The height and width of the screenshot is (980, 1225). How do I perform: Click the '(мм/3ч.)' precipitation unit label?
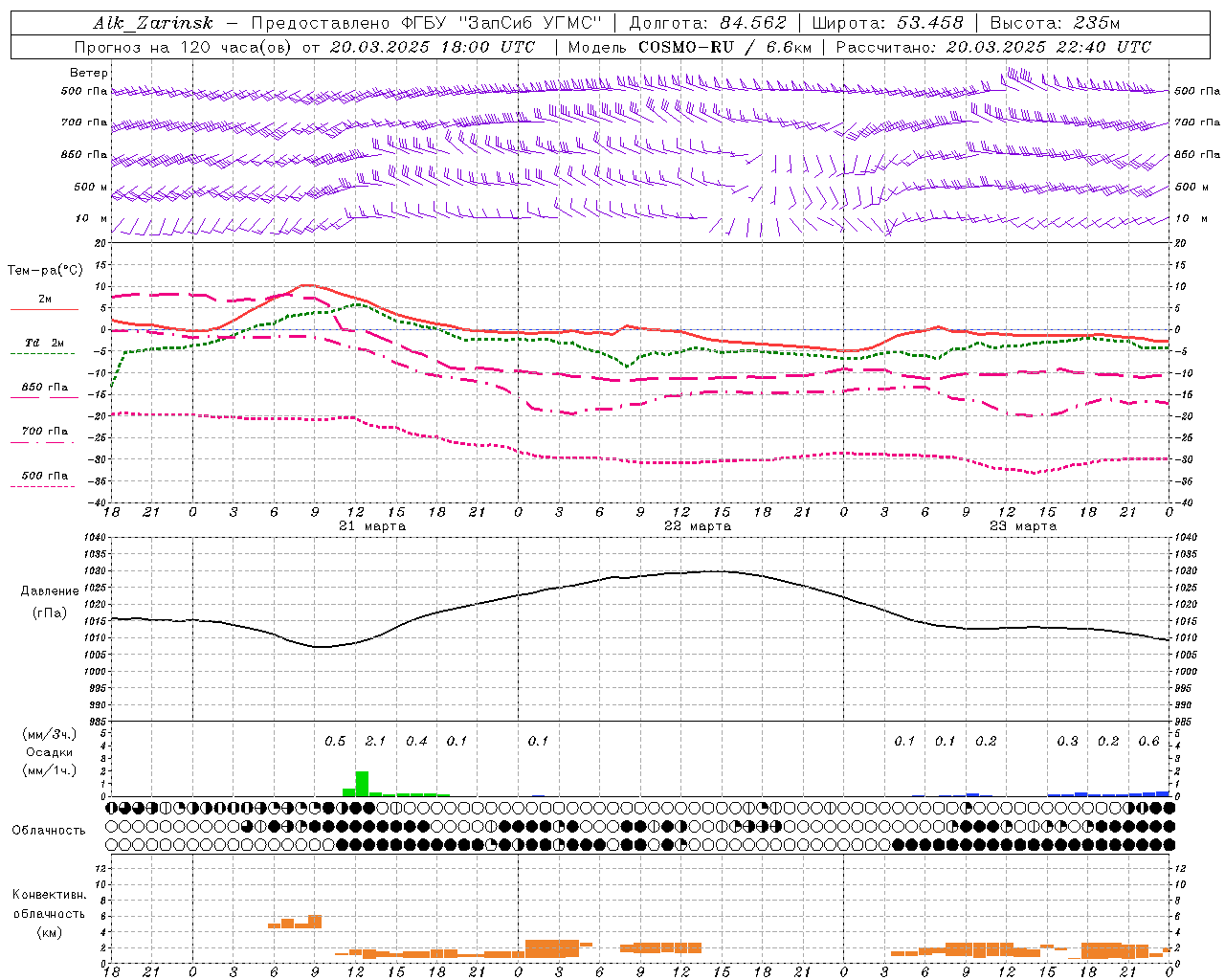(49, 734)
